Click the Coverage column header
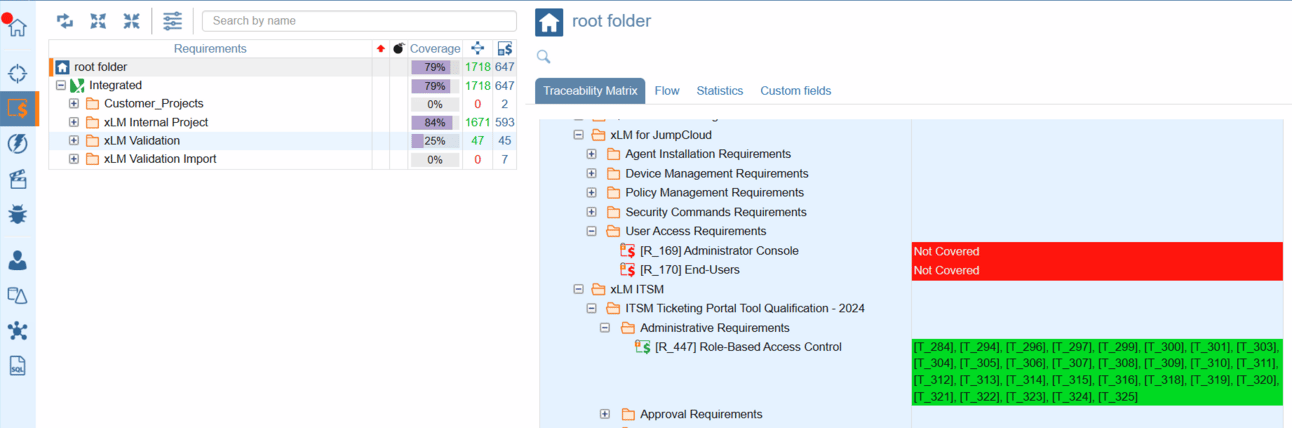This screenshot has height=428, width=1292. pos(435,48)
